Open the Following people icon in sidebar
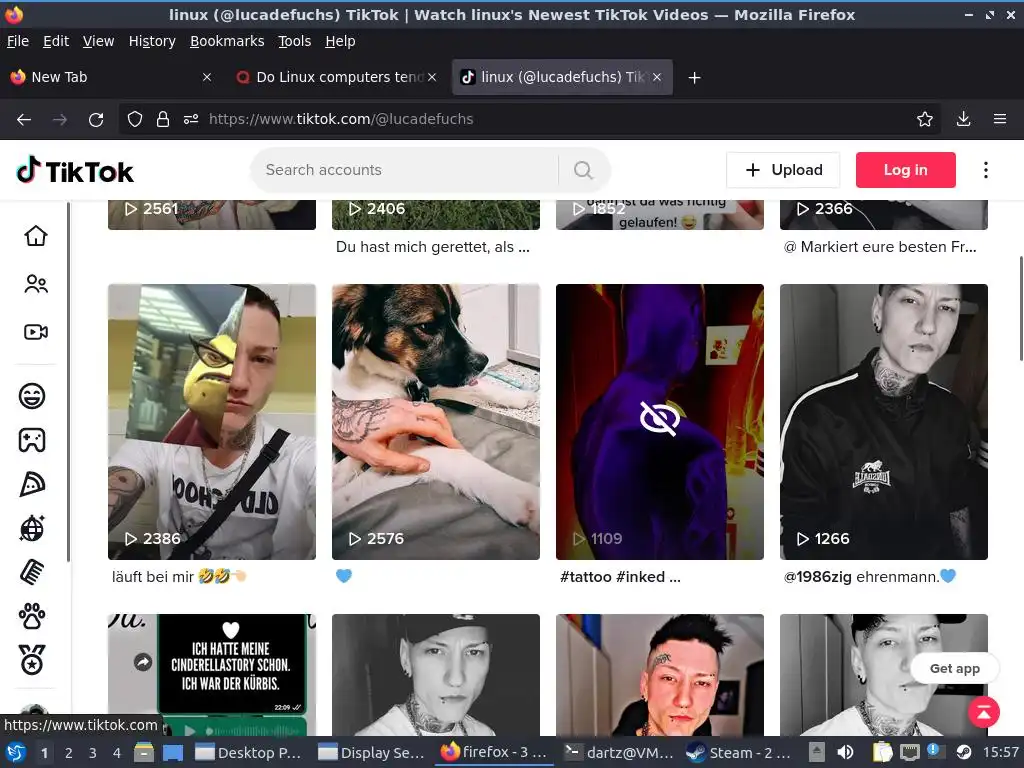Viewport: 1024px width, 768px height. (x=35, y=284)
